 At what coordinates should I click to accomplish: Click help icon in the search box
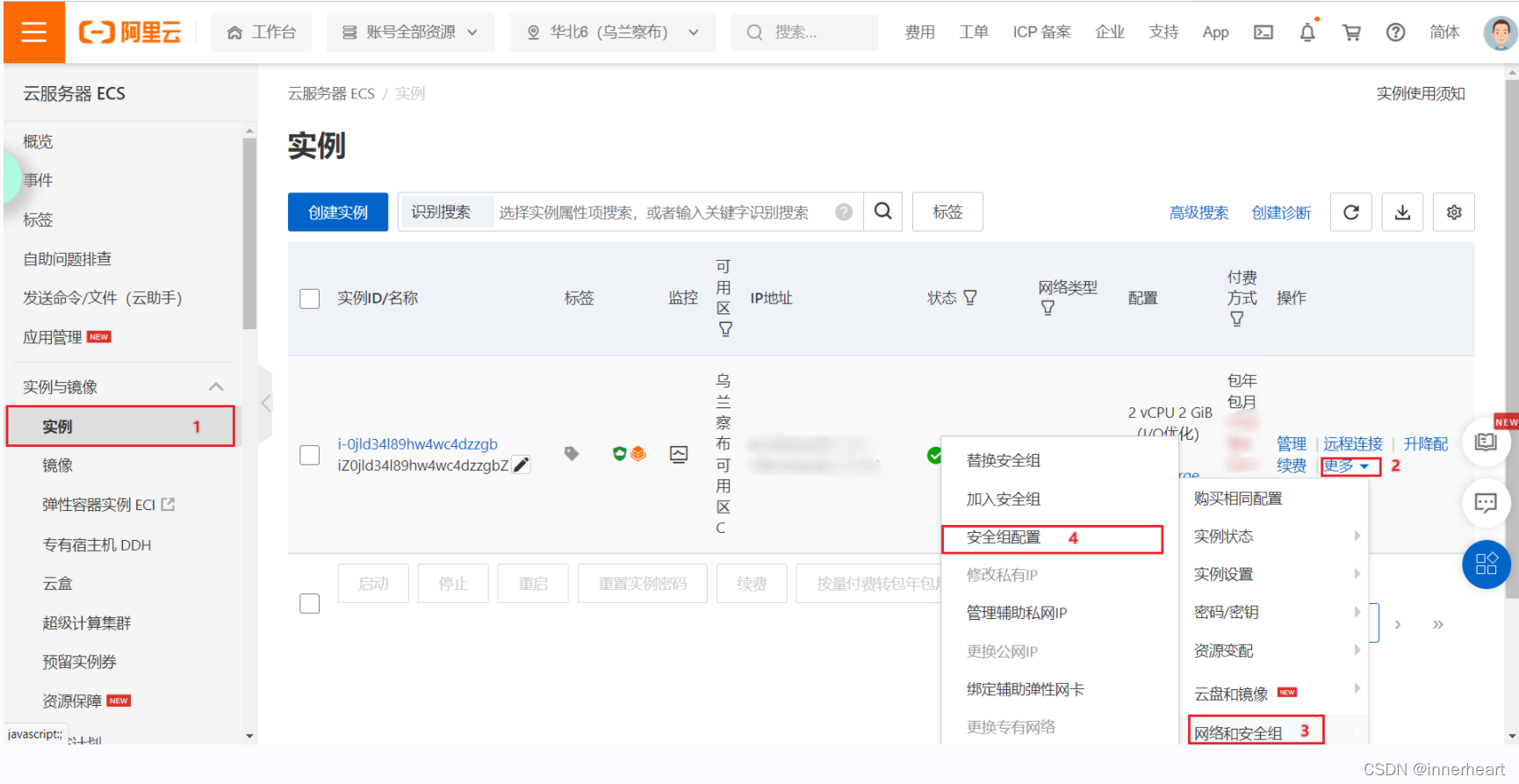(x=844, y=212)
